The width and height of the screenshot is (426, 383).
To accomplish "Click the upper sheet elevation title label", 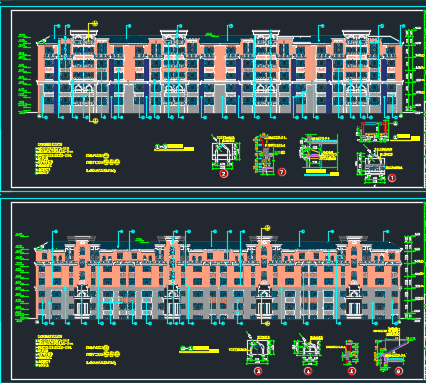I will point(174,147).
